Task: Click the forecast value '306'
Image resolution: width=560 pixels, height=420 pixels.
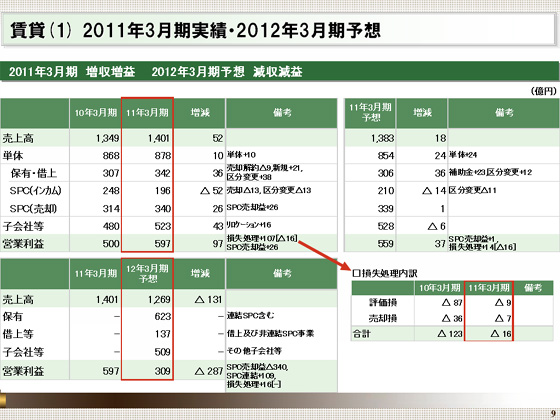Action: [386, 173]
